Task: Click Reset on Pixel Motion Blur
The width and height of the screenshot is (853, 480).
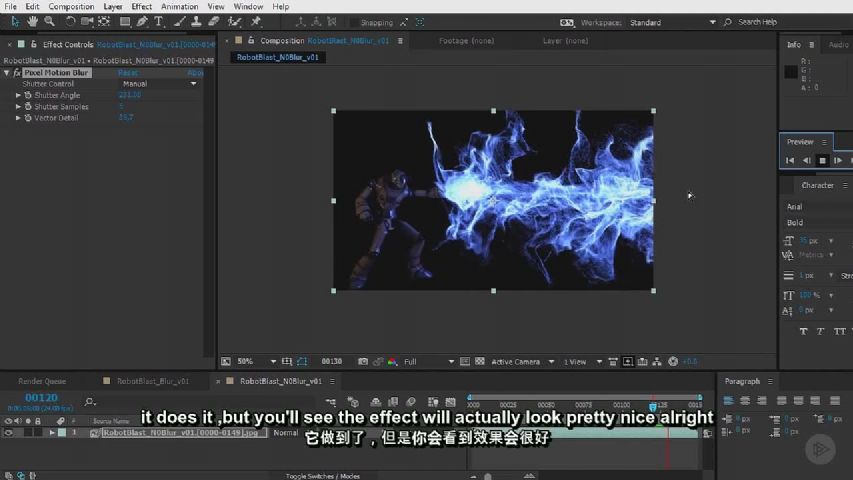Action: coord(128,72)
